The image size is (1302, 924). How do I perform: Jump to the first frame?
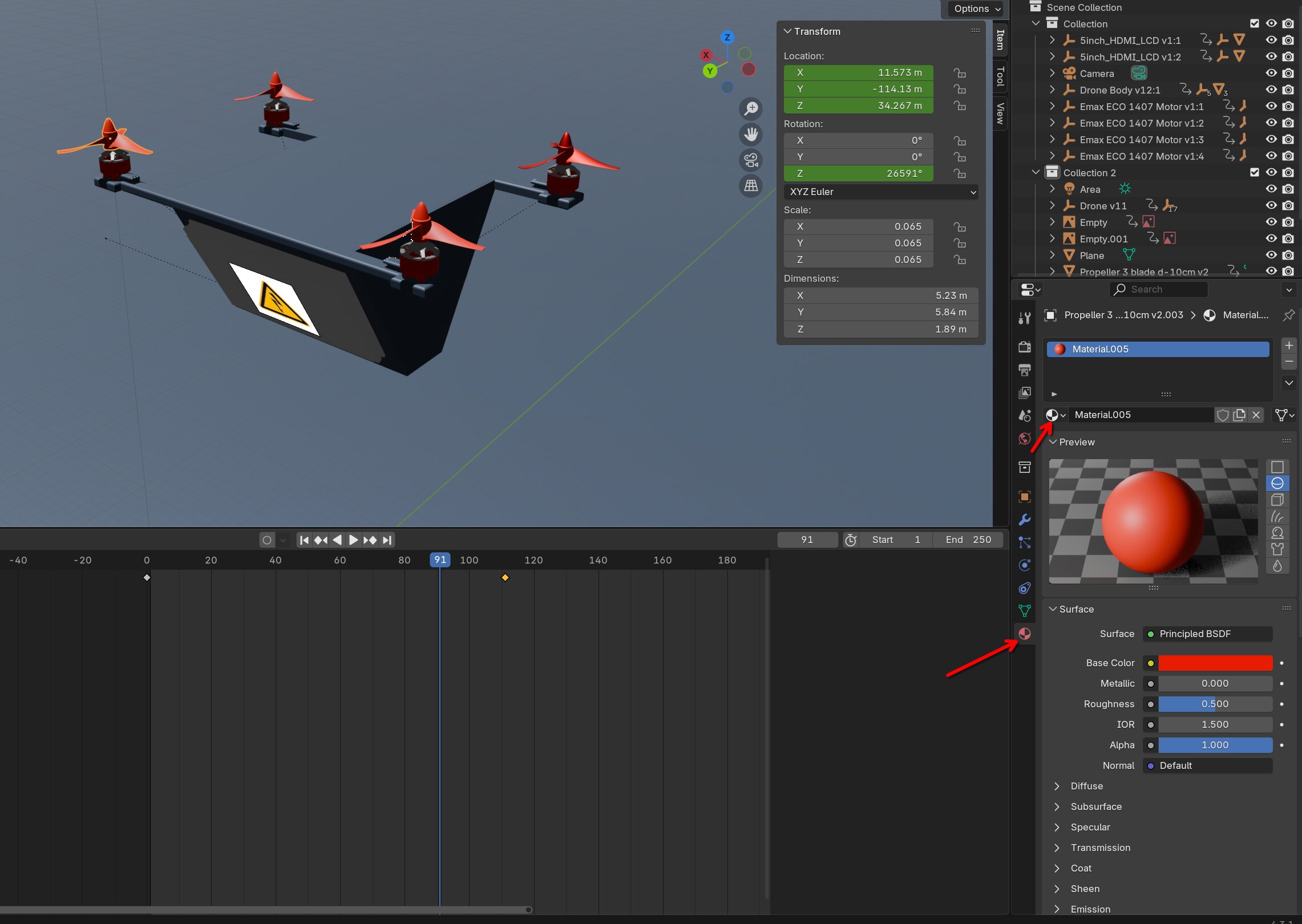click(304, 540)
